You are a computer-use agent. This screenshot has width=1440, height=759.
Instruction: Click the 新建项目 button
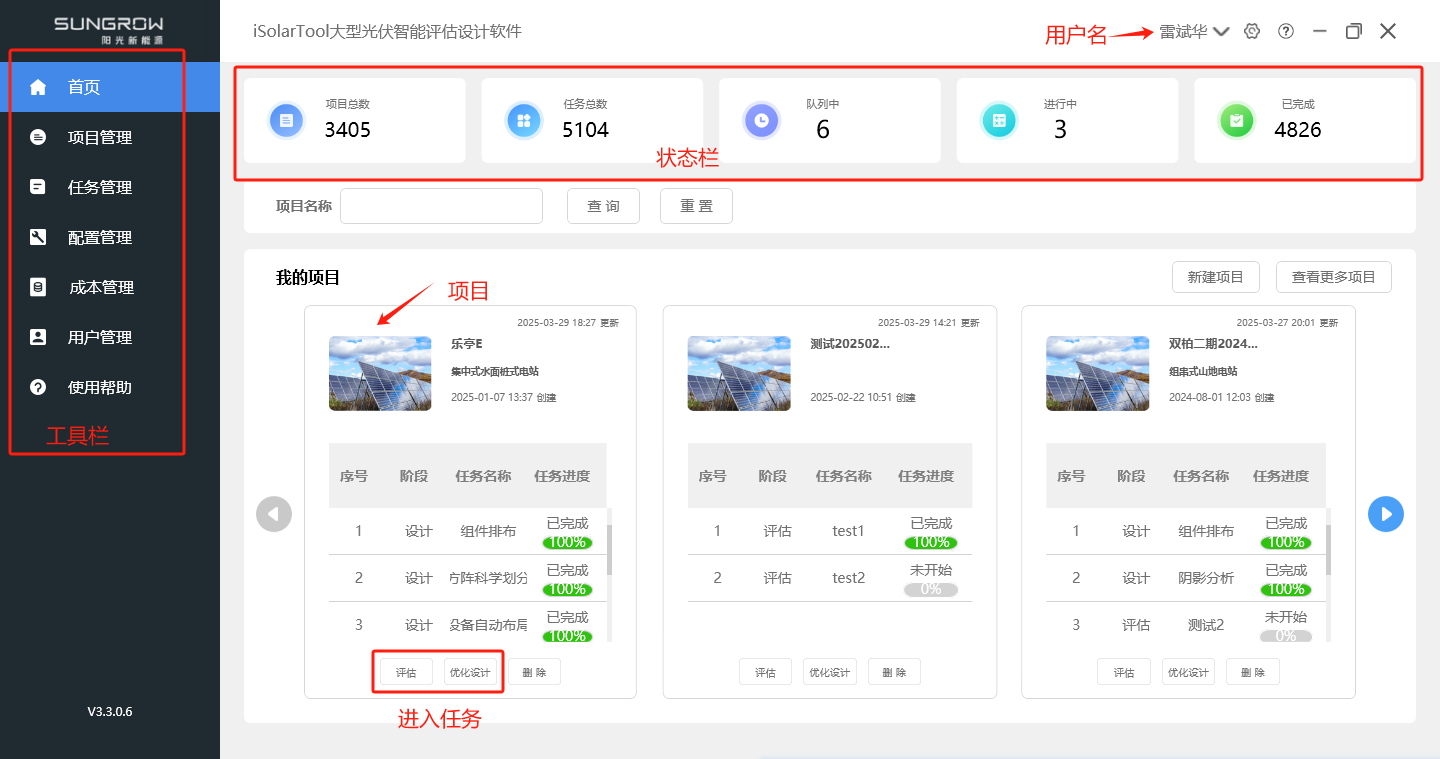click(1215, 277)
